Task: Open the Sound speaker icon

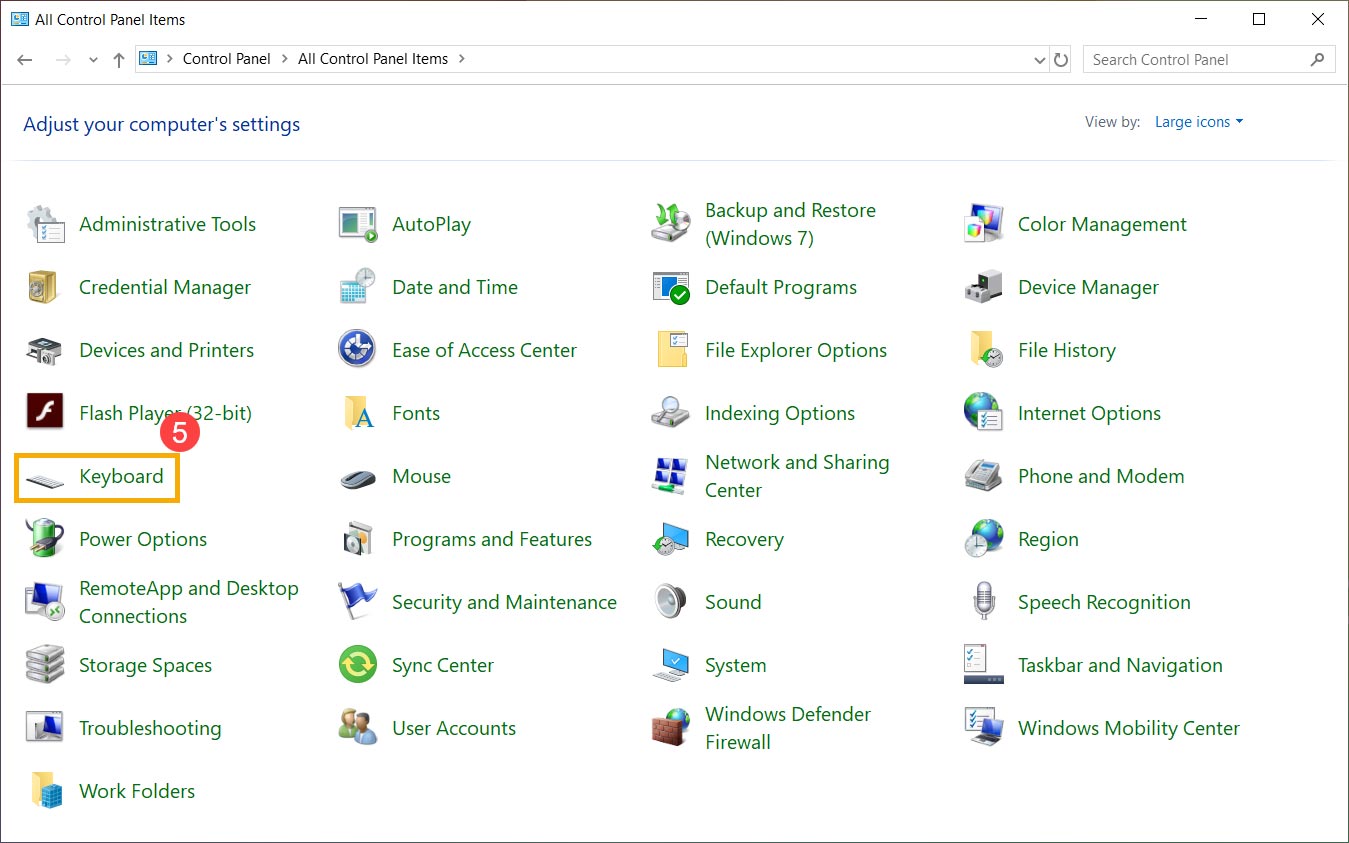Action: [x=671, y=602]
